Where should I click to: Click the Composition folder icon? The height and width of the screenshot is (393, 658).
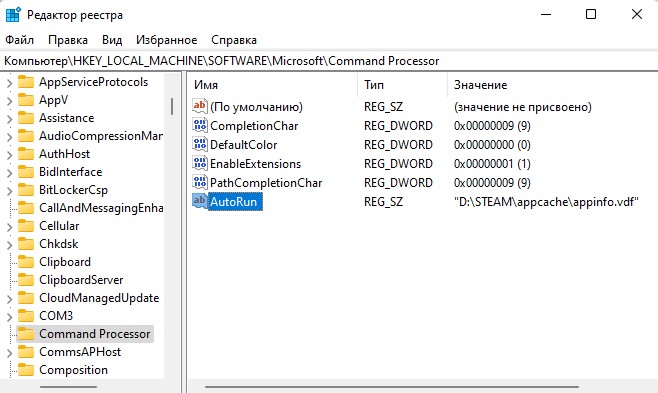tap(26, 370)
